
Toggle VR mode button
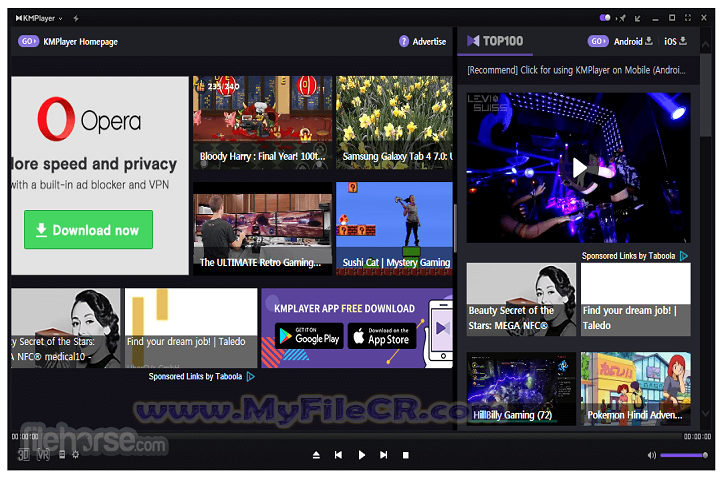click(x=43, y=455)
